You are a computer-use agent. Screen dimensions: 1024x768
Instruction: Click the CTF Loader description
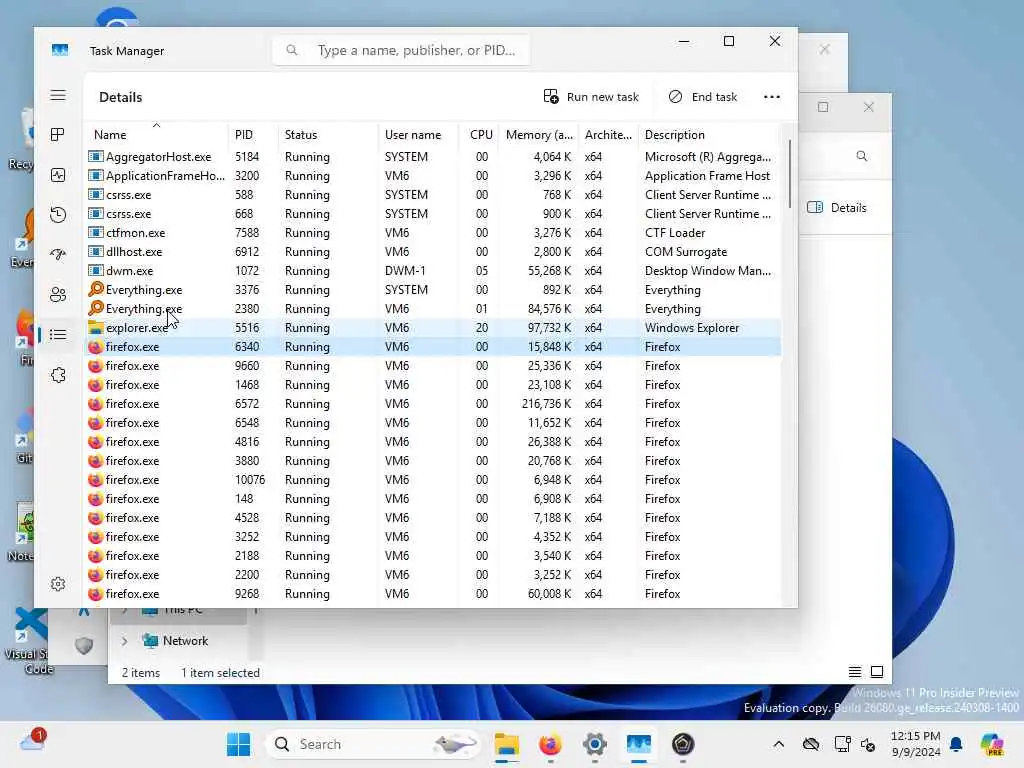pyautogui.click(x=675, y=232)
